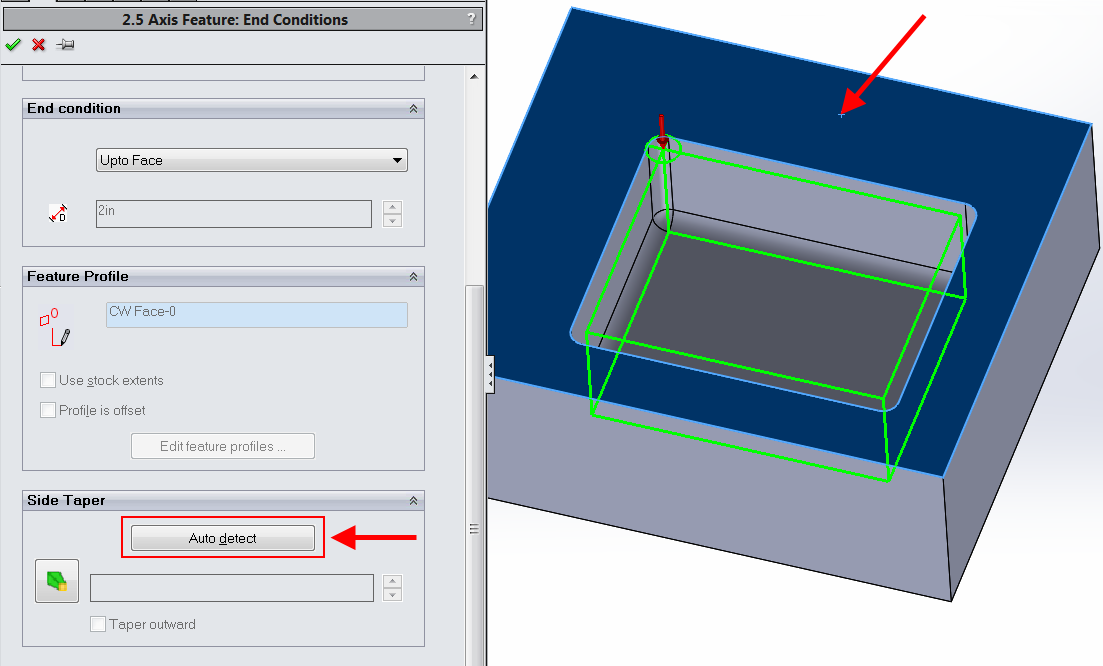Click the green side taper angle icon
Viewport: 1103px width, 666px height.
pos(57,581)
